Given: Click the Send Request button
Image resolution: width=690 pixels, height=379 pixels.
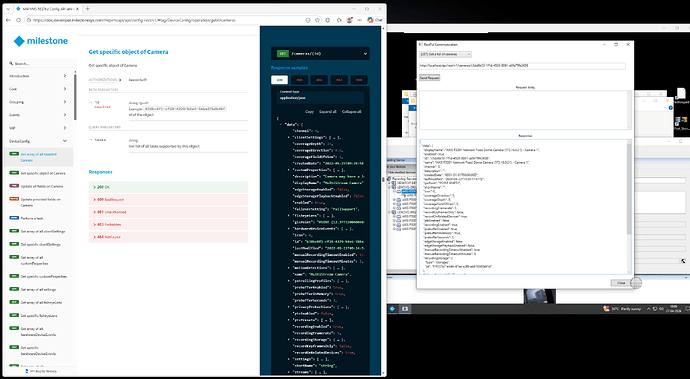Looking at the screenshot, I should (x=429, y=77).
